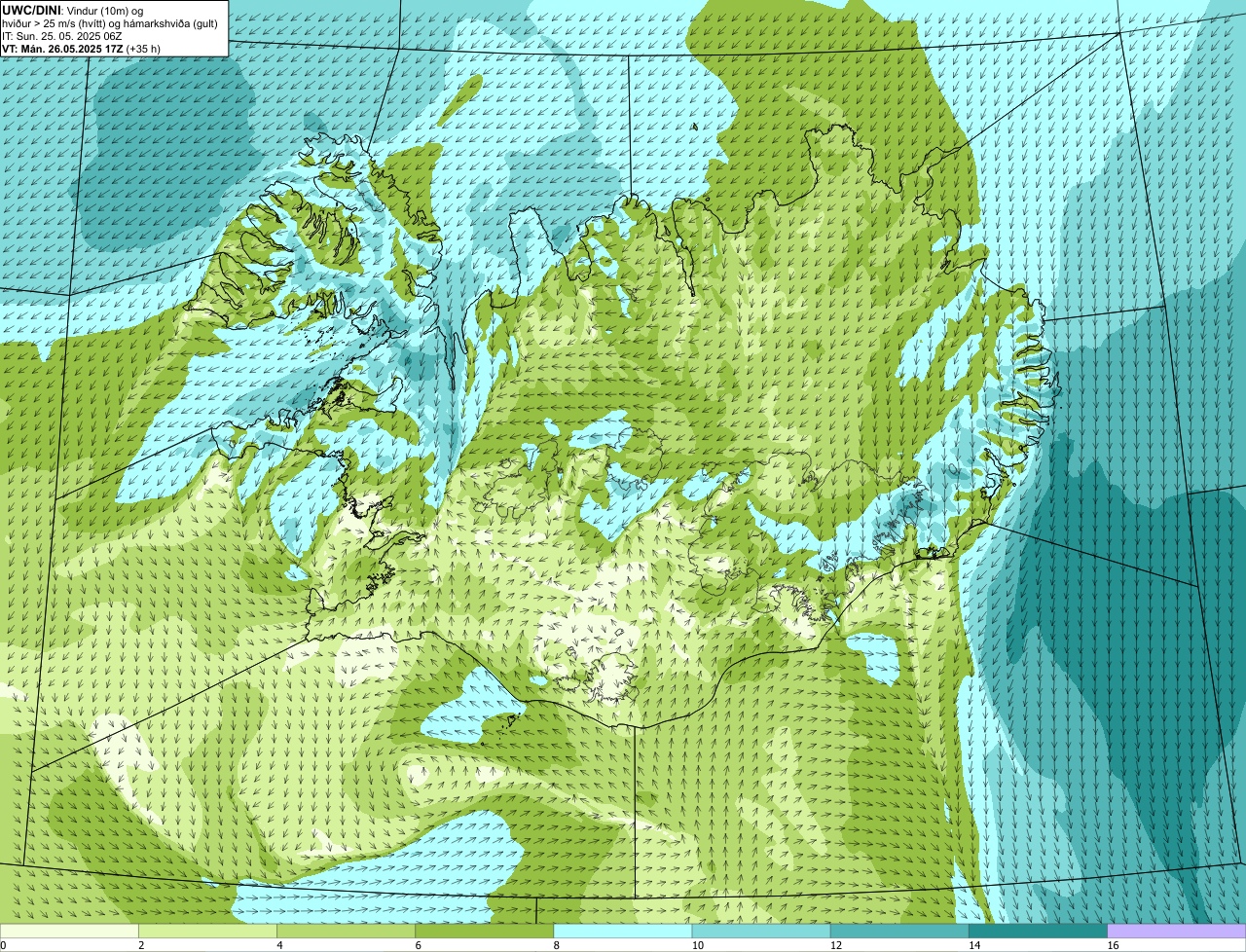Viewport: 1246px width, 952px height.
Task: Click the 4–6 m/s legend color segment
Action: coord(346,931)
